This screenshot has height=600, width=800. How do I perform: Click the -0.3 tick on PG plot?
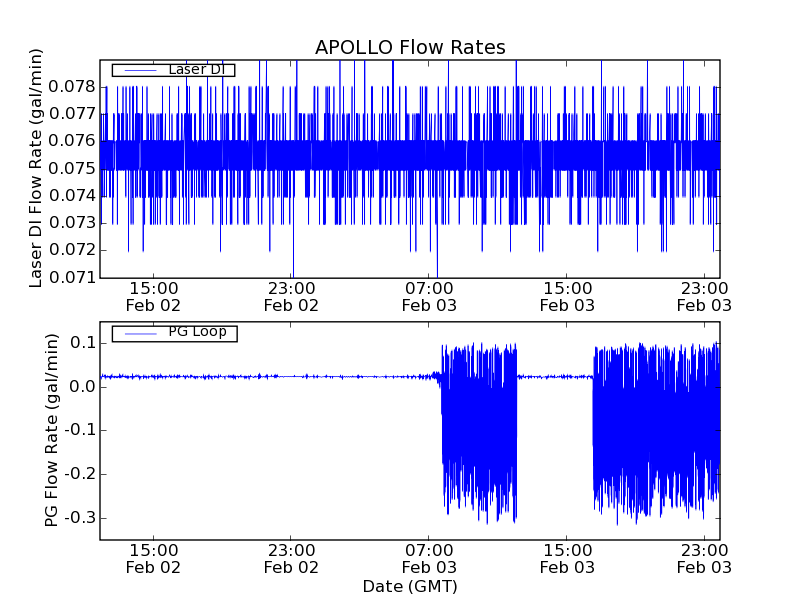[79, 518]
